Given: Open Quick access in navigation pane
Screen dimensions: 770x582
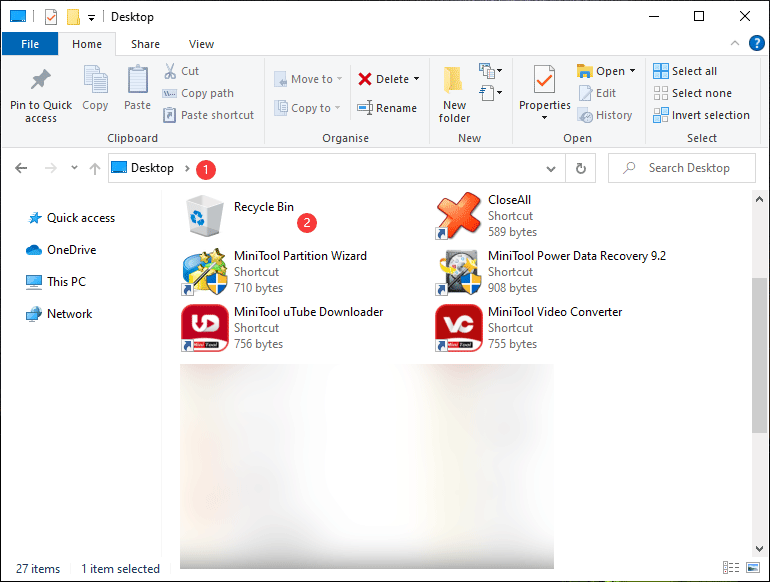Looking at the screenshot, I should [71, 218].
